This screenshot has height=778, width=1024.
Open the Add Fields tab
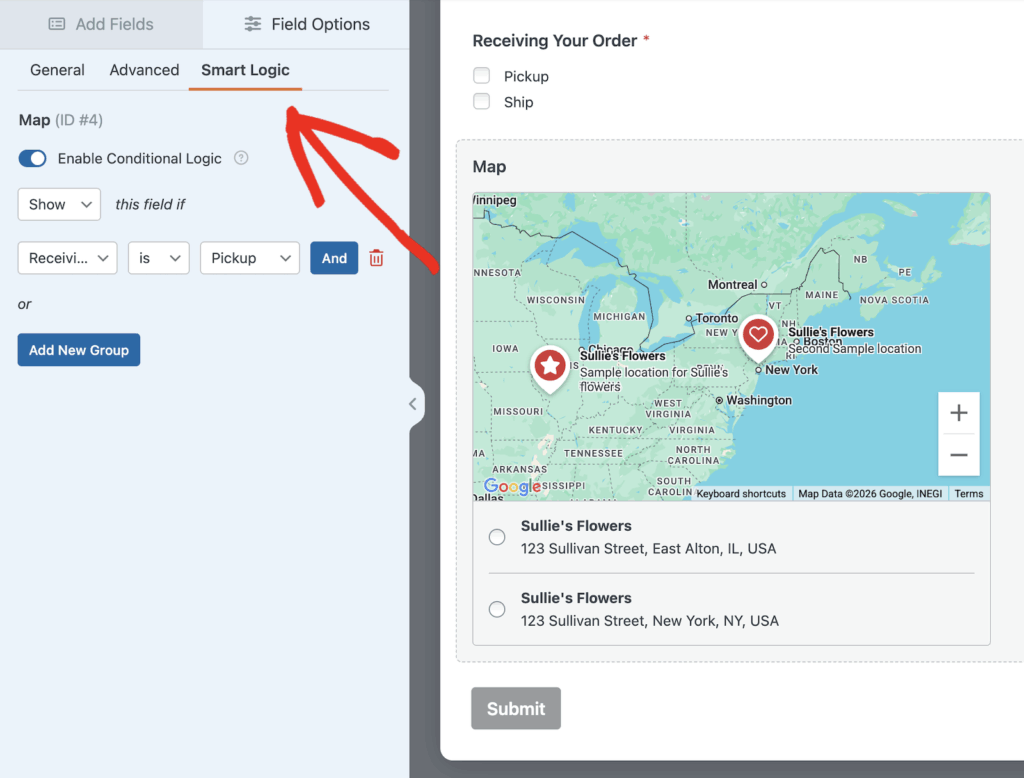(x=101, y=24)
